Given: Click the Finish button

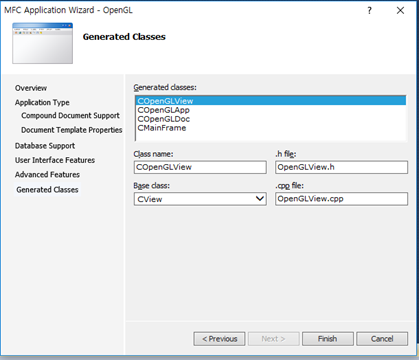Looking at the screenshot, I should [x=328, y=339].
